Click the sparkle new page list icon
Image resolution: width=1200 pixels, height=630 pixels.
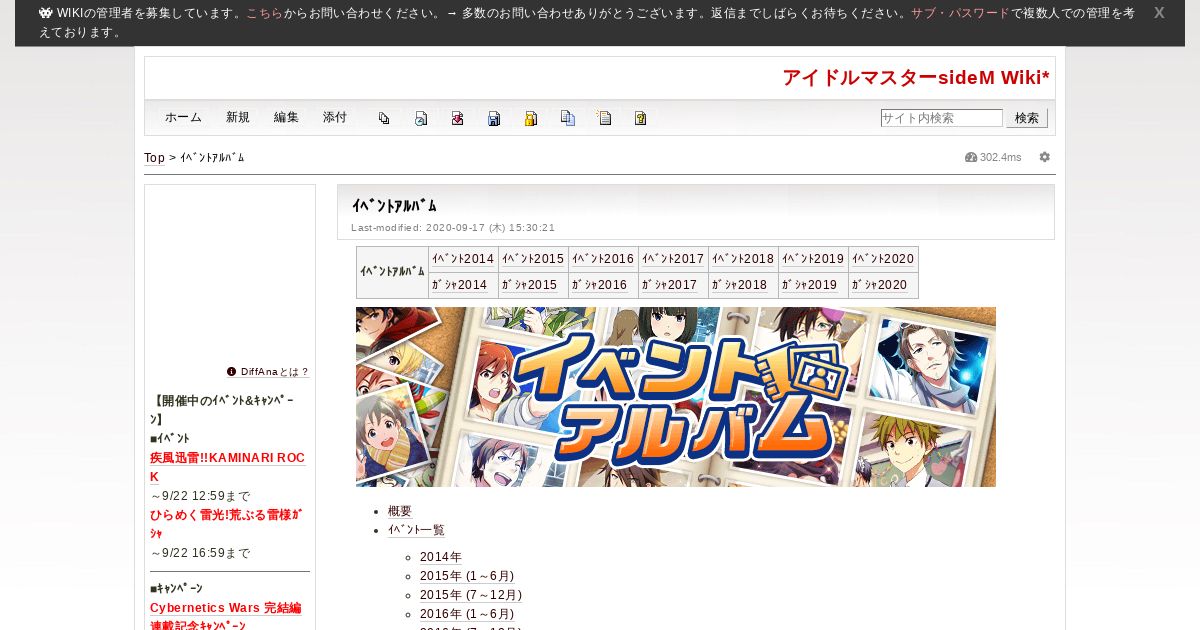click(604, 118)
